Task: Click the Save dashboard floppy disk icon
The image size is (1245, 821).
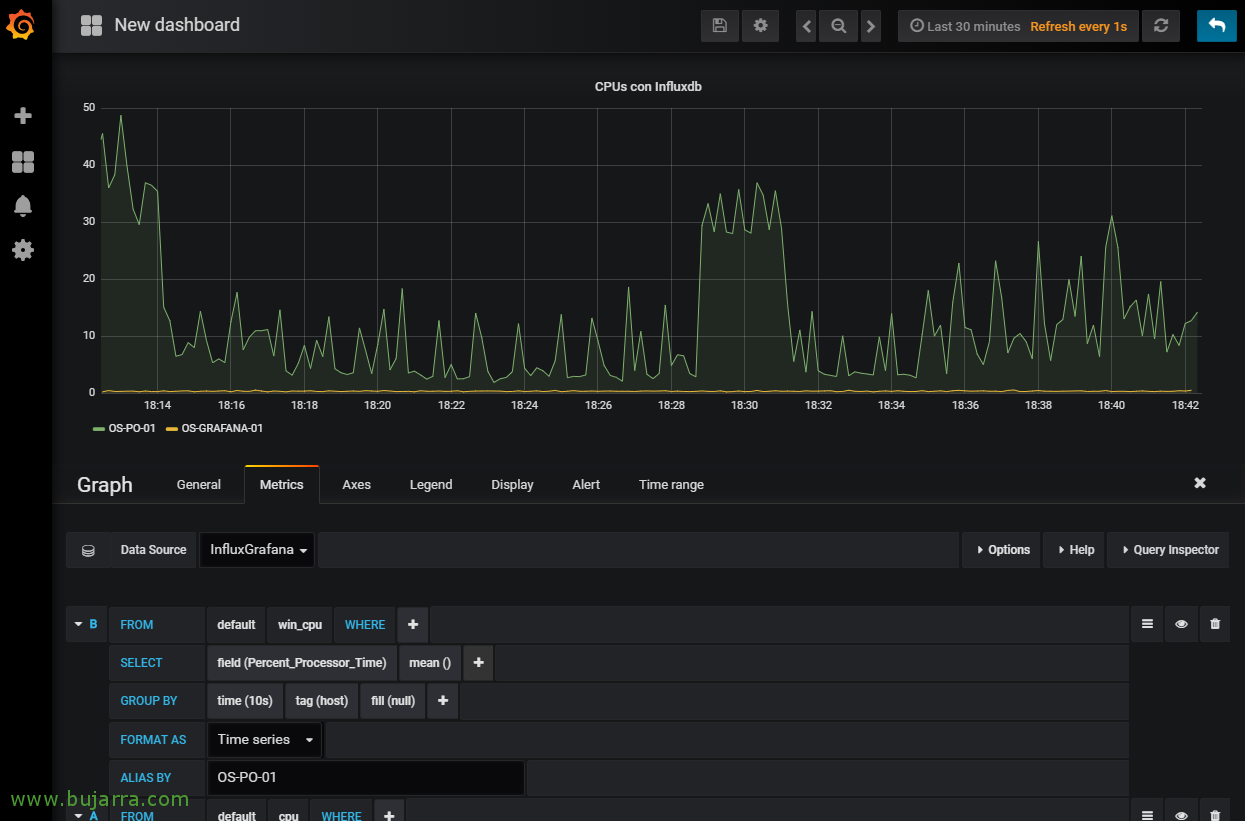Action: tap(719, 26)
